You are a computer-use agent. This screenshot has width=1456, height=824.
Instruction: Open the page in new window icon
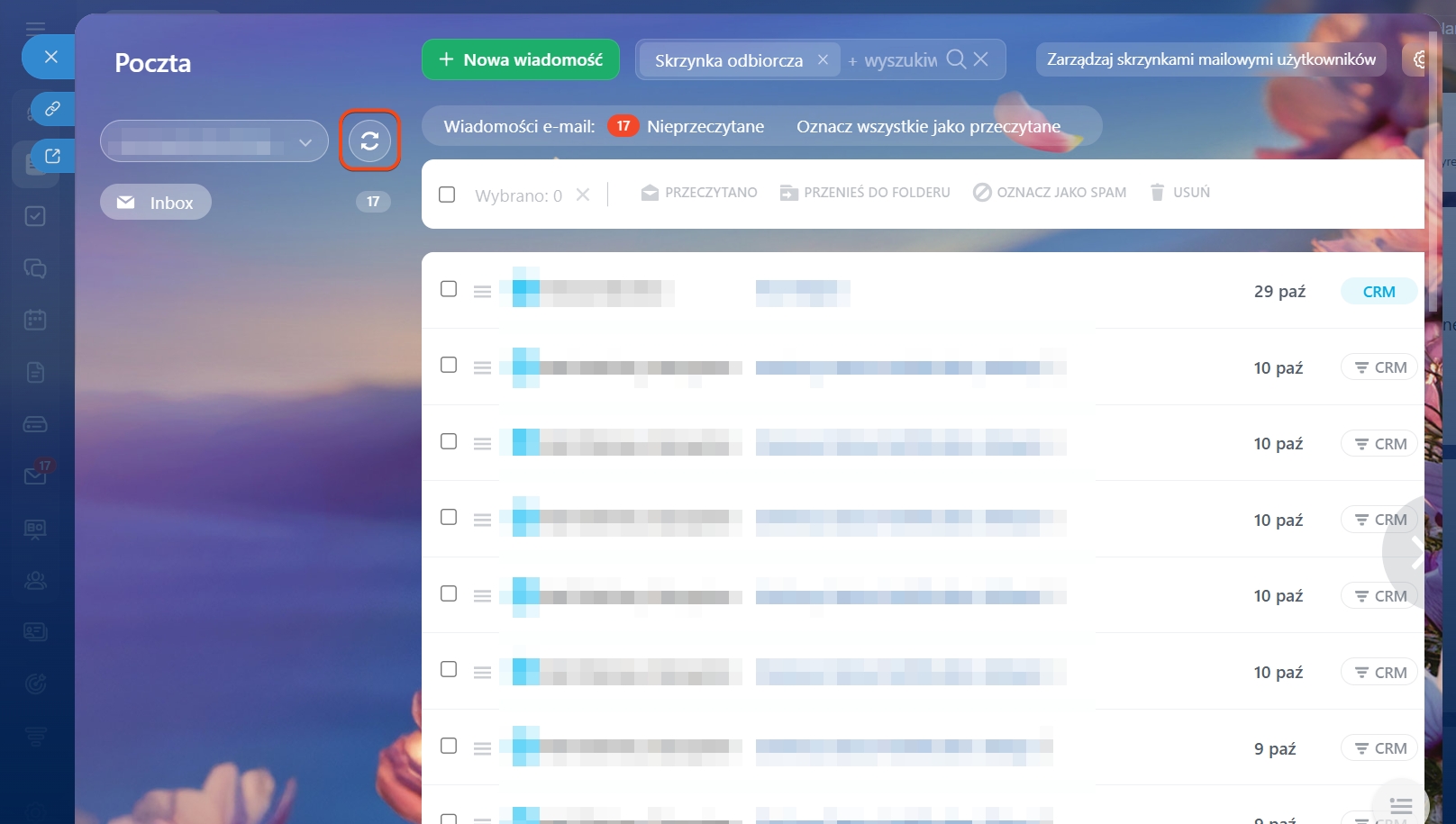tap(52, 156)
